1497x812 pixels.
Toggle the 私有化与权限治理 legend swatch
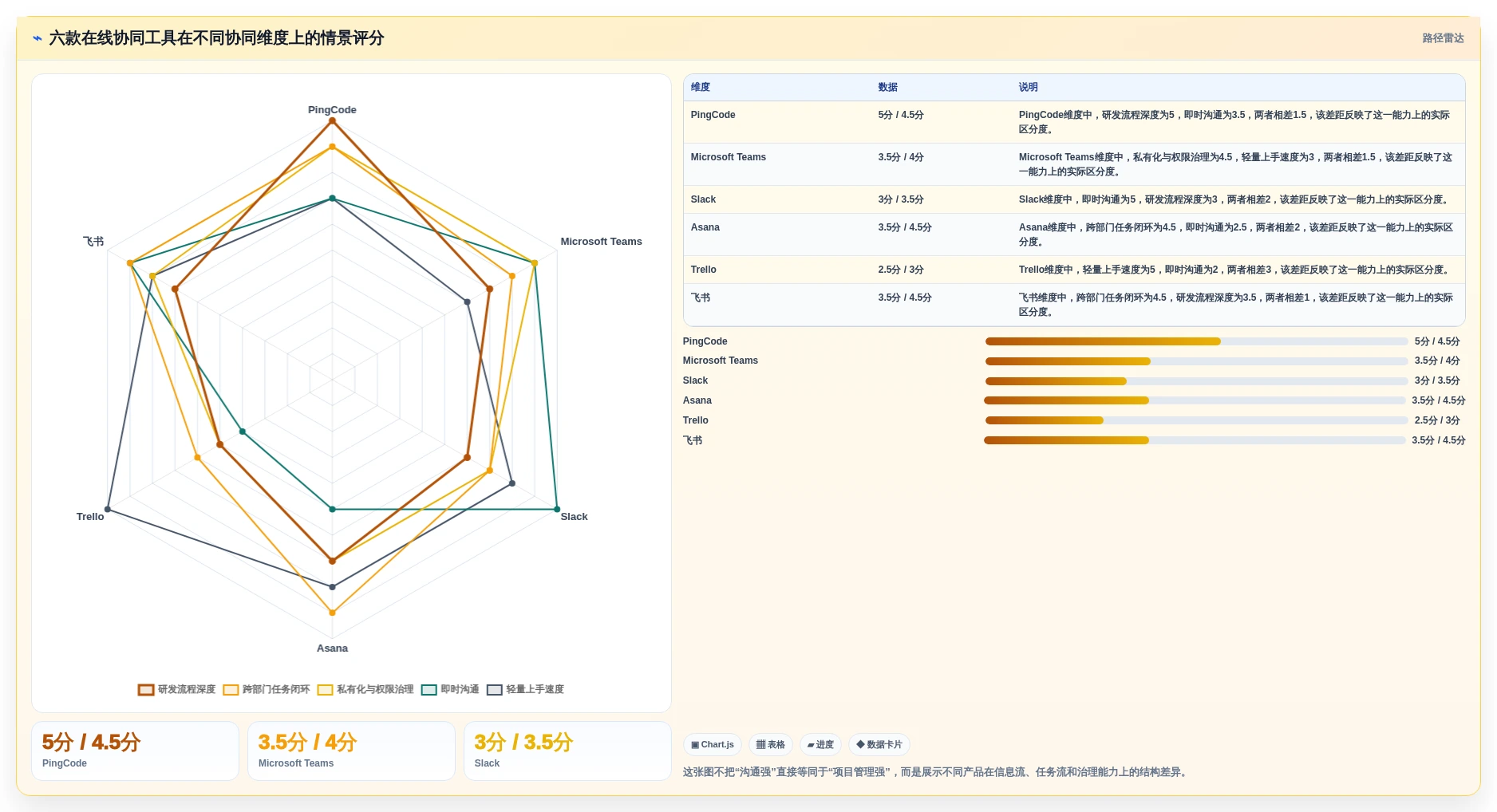point(325,690)
